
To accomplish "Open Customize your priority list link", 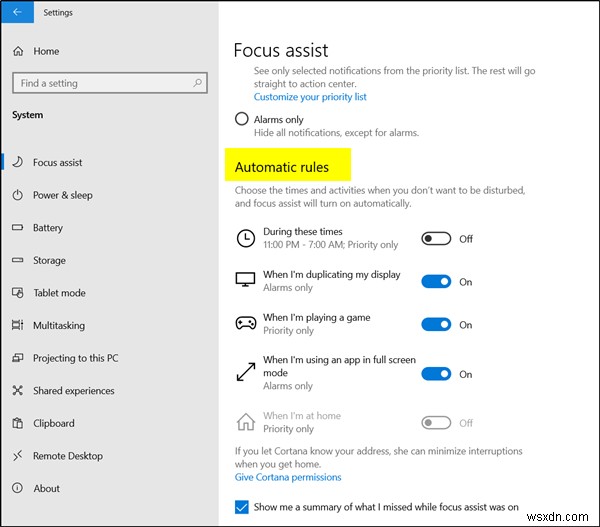I will tap(310, 97).
